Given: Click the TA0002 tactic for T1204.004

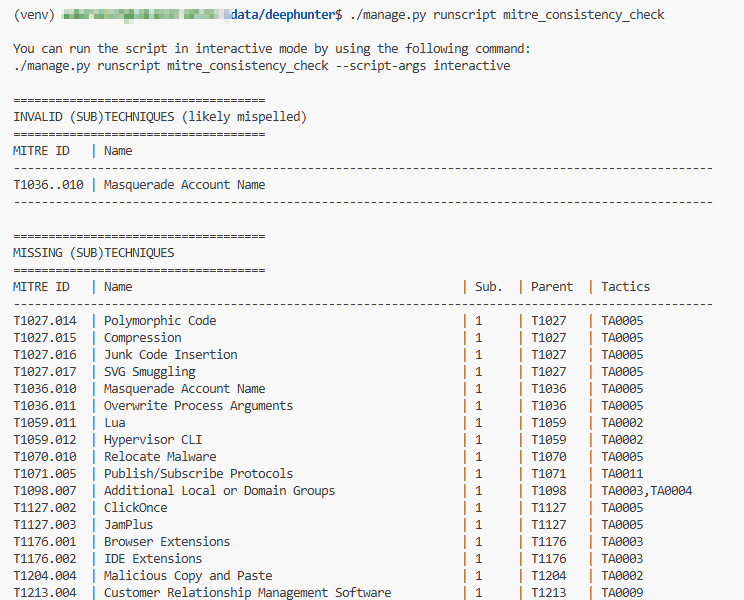Looking at the screenshot, I should (622, 576).
